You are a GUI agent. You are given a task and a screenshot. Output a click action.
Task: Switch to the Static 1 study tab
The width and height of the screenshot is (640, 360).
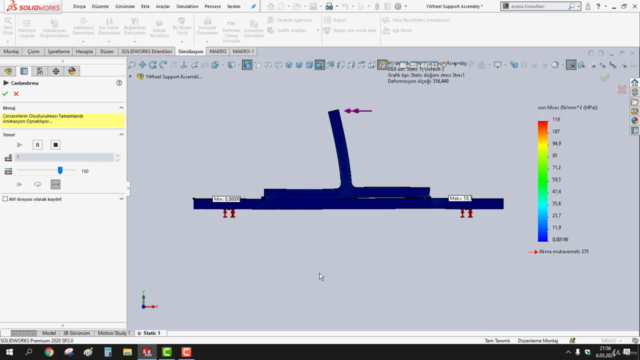(x=149, y=333)
